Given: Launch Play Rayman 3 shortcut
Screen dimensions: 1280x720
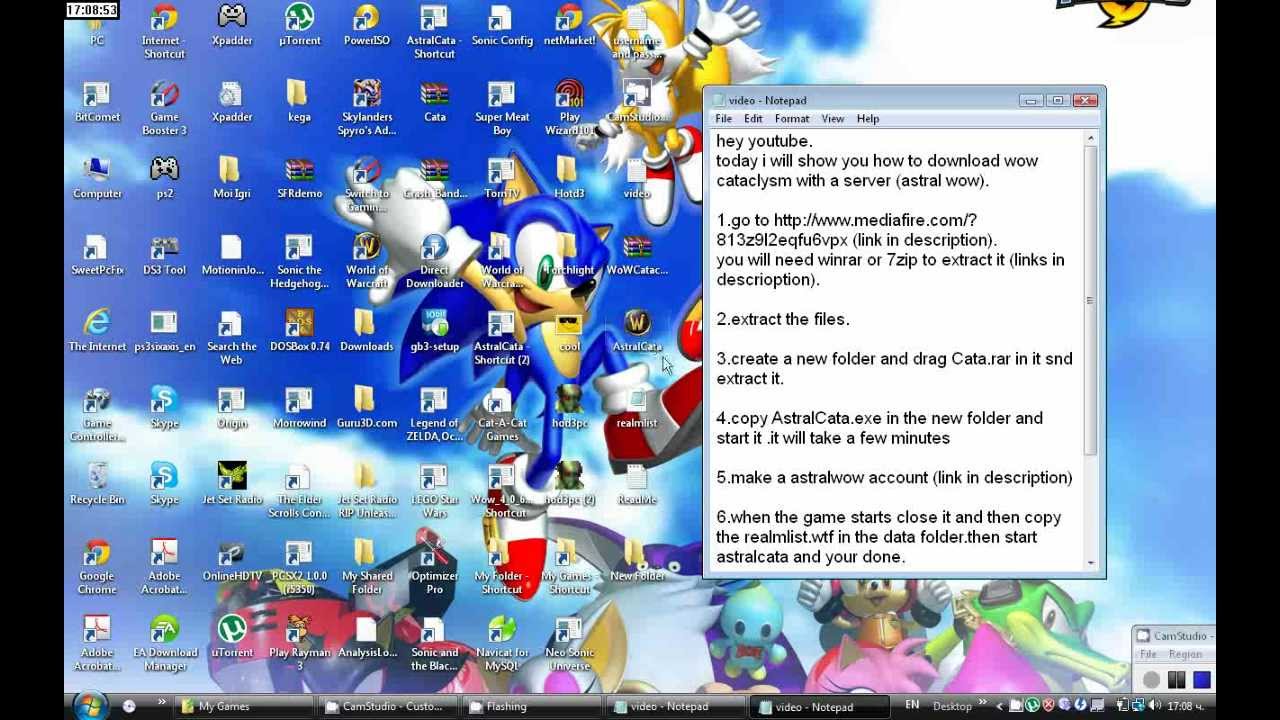Looking at the screenshot, I should pyautogui.click(x=299, y=645).
